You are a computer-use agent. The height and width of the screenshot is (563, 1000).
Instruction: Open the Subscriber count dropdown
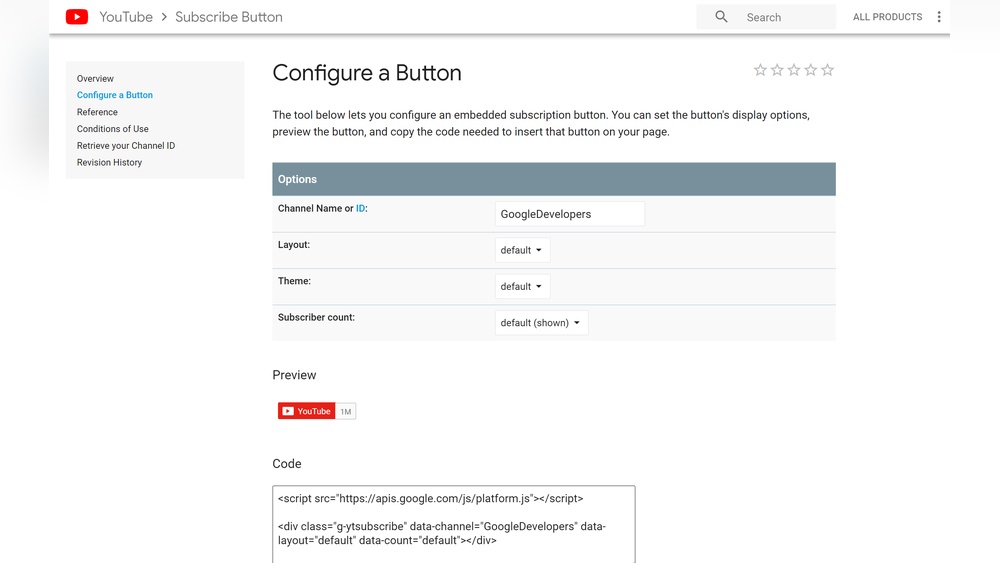pyautogui.click(x=541, y=323)
